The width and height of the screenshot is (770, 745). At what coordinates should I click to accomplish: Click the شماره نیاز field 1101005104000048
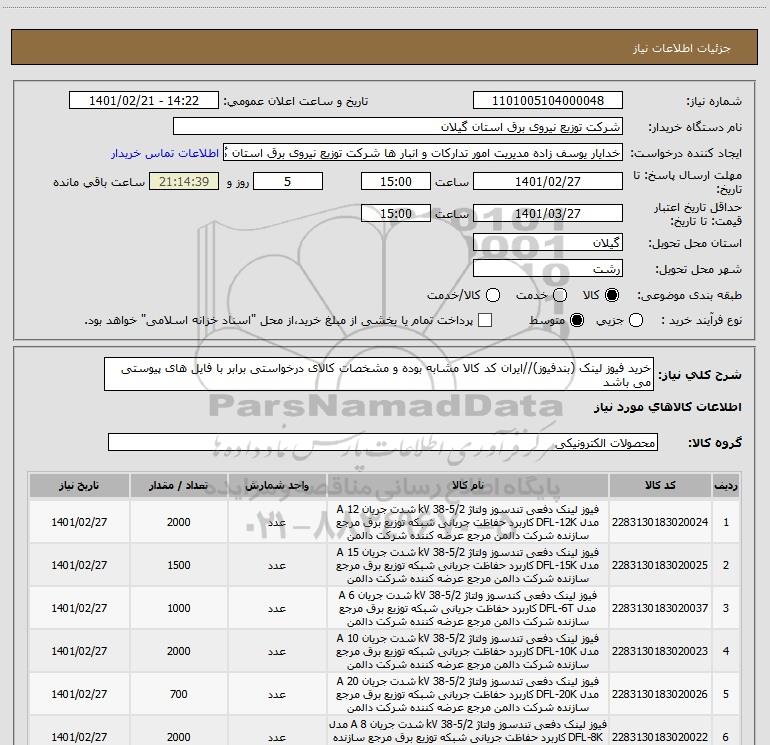pyautogui.click(x=548, y=101)
